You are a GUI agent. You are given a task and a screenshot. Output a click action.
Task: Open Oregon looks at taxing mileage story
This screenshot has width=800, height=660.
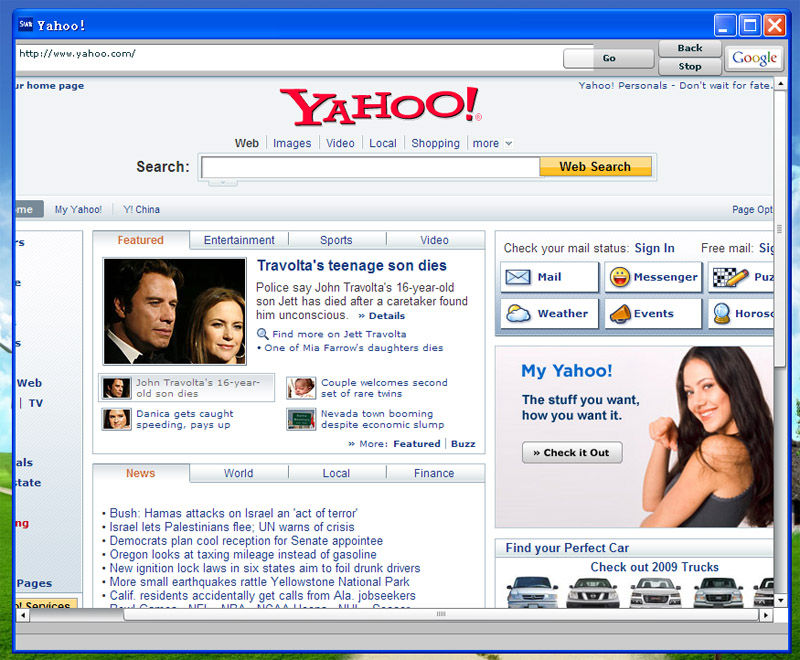243,554
